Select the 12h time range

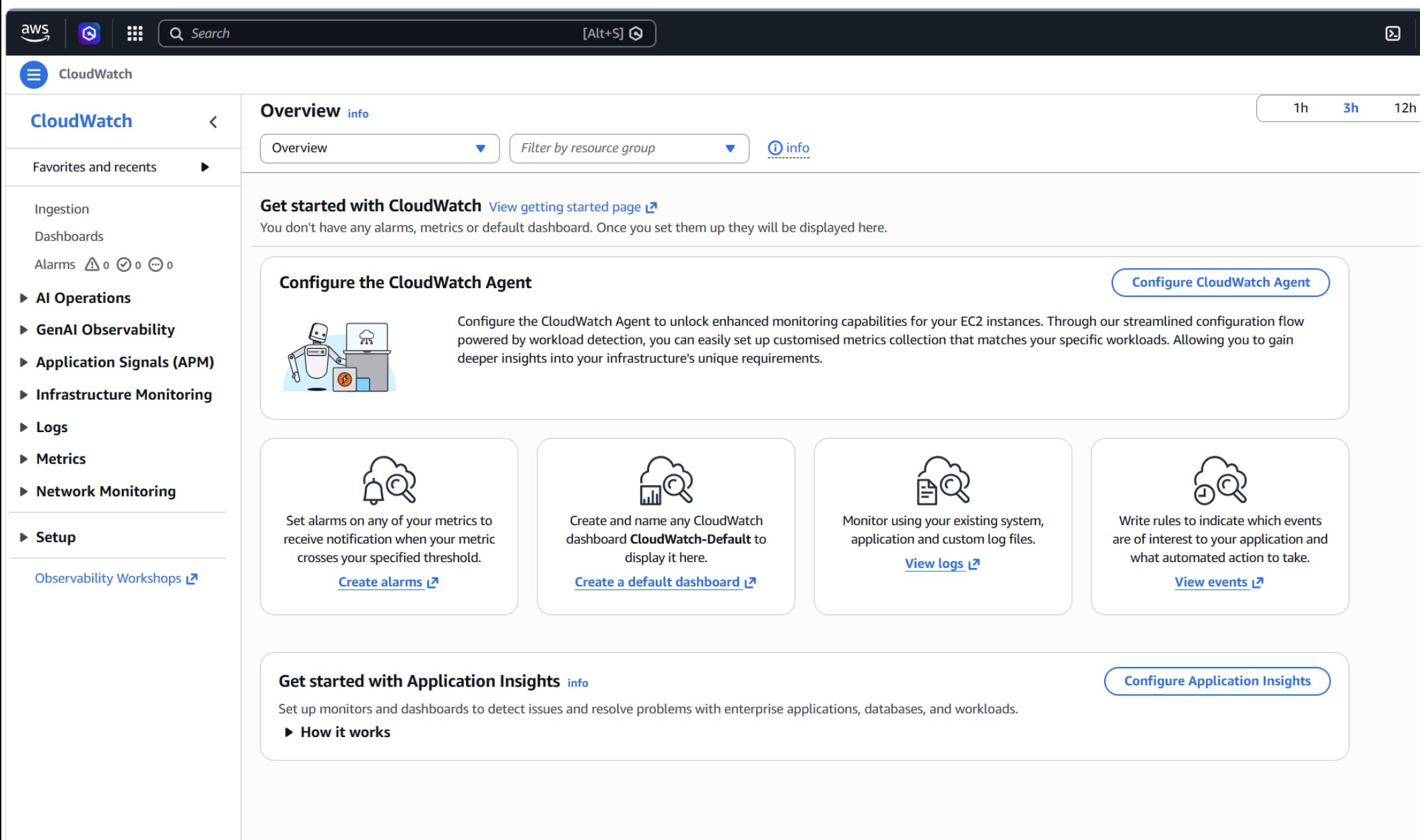point(1405,108)
